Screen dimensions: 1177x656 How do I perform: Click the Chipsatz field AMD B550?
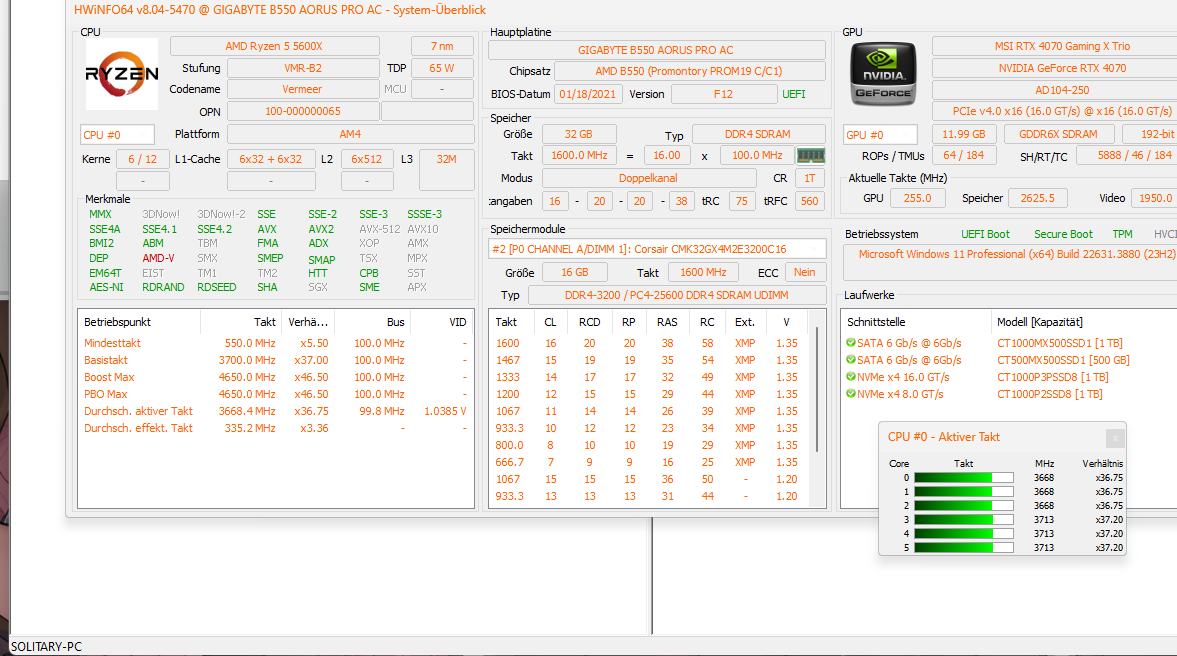[x=689, y=71]
